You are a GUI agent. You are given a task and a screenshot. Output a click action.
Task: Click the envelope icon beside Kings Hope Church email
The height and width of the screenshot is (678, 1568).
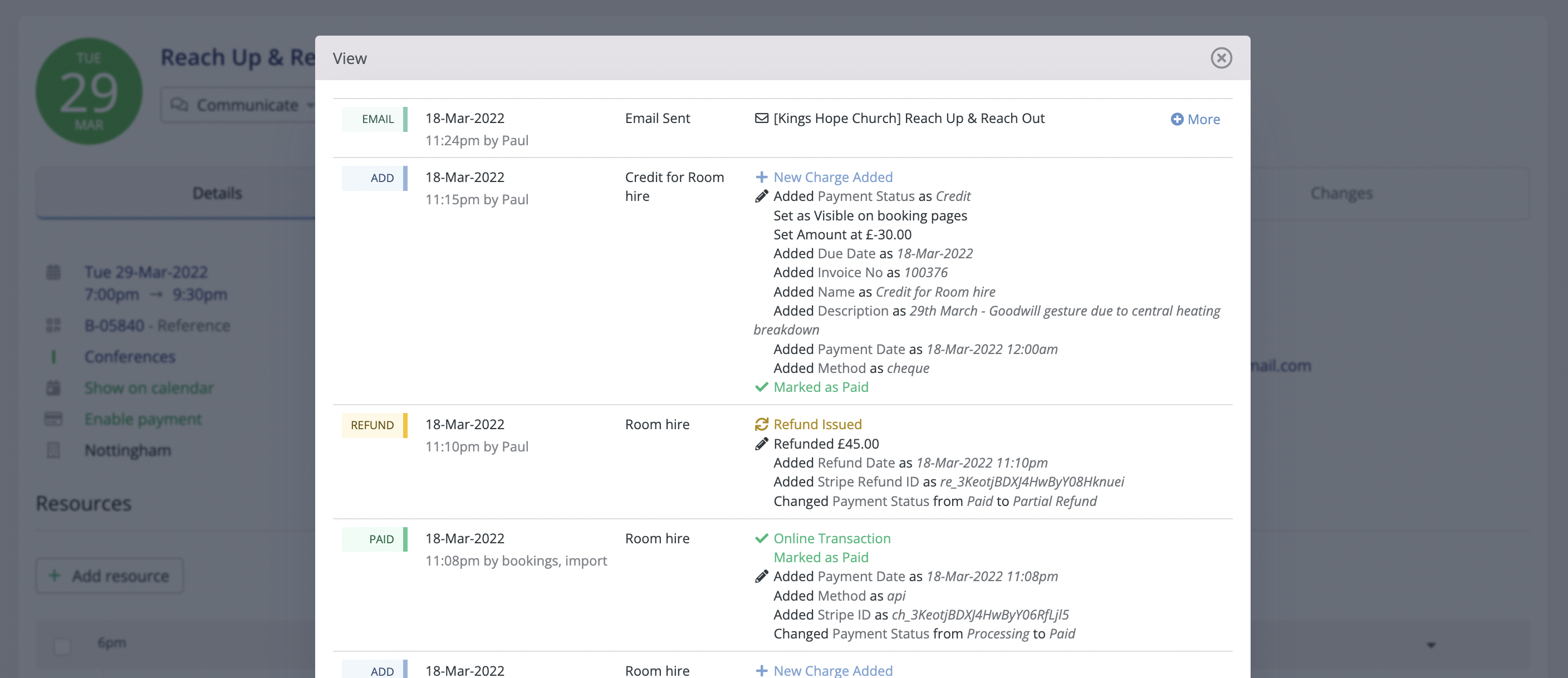tap(761, 118)
